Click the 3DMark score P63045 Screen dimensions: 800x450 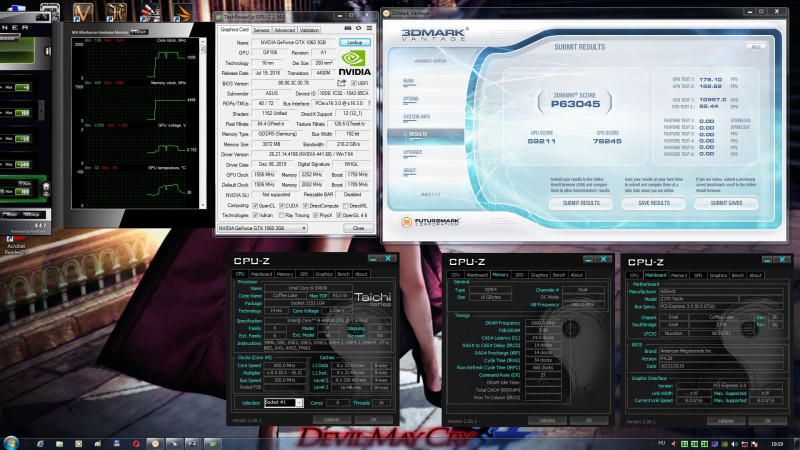click(x=575, y=104)
